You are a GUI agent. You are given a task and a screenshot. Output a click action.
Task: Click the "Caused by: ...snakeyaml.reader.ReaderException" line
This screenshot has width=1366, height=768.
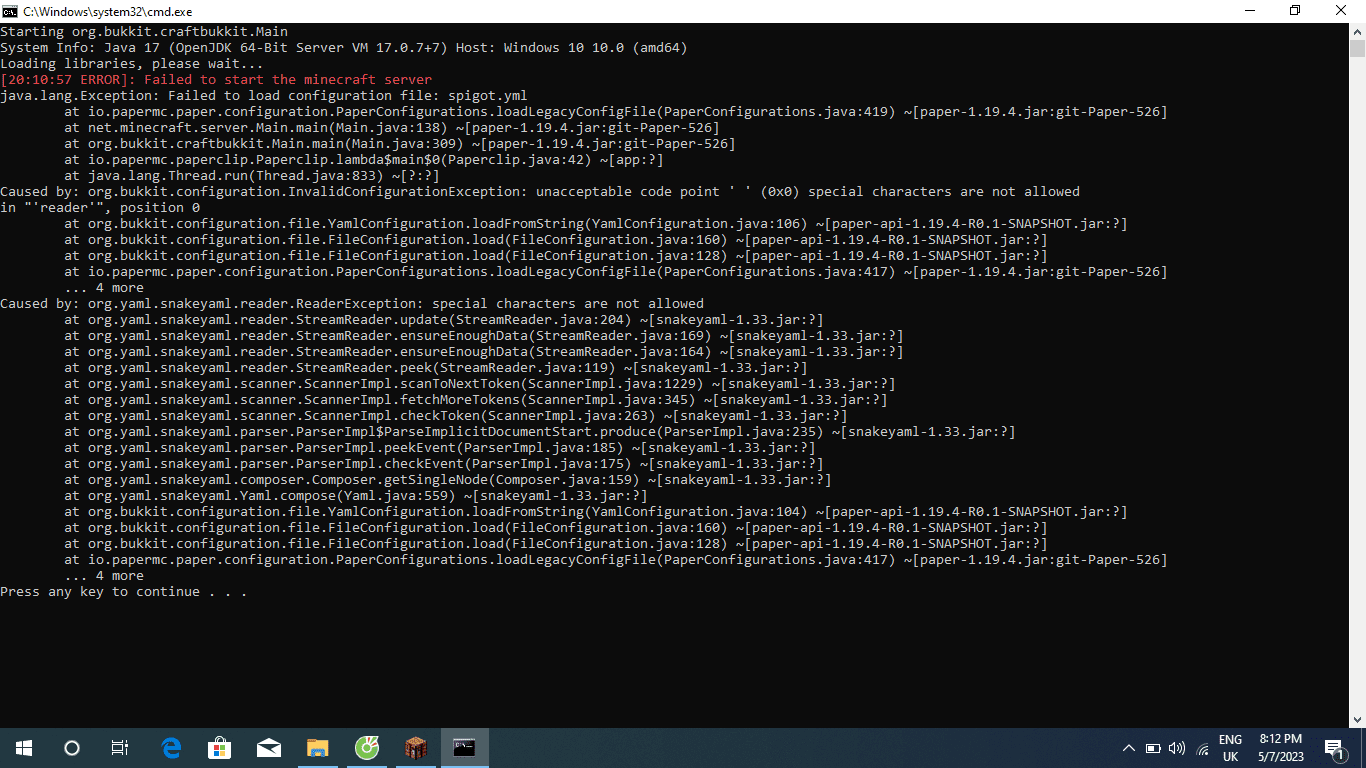(352, 304)
